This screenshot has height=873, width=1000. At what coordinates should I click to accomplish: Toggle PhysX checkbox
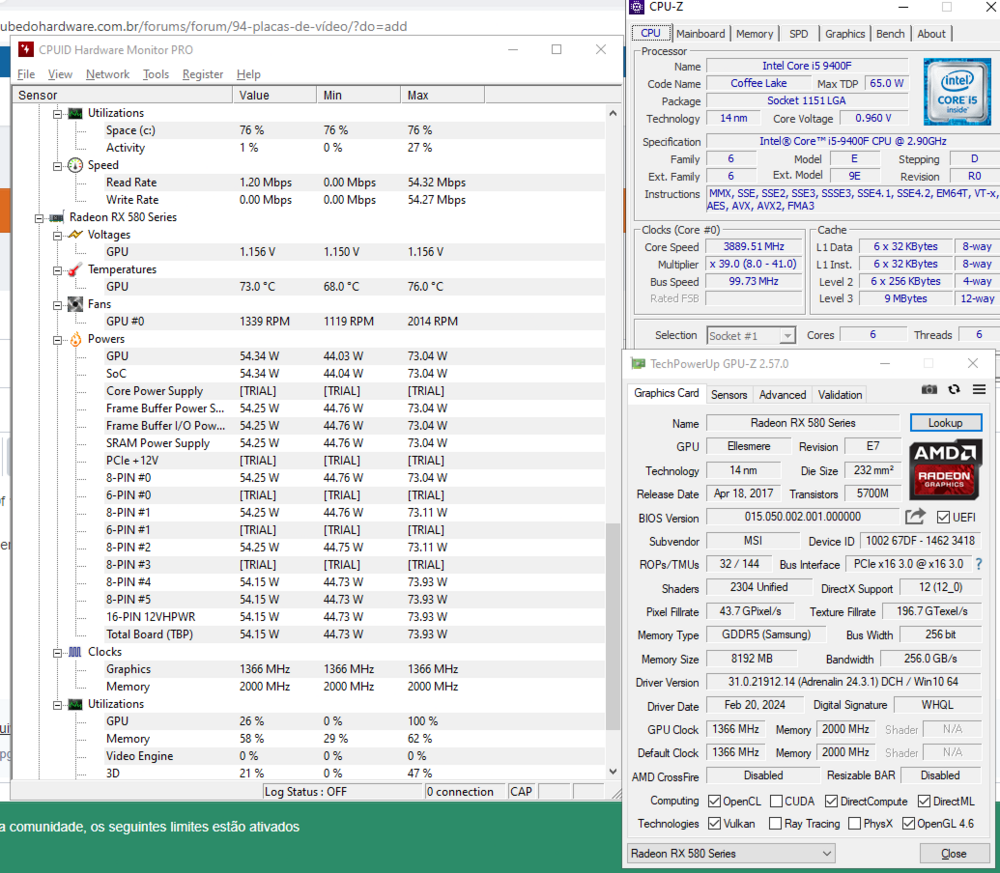tap(855, 824)
